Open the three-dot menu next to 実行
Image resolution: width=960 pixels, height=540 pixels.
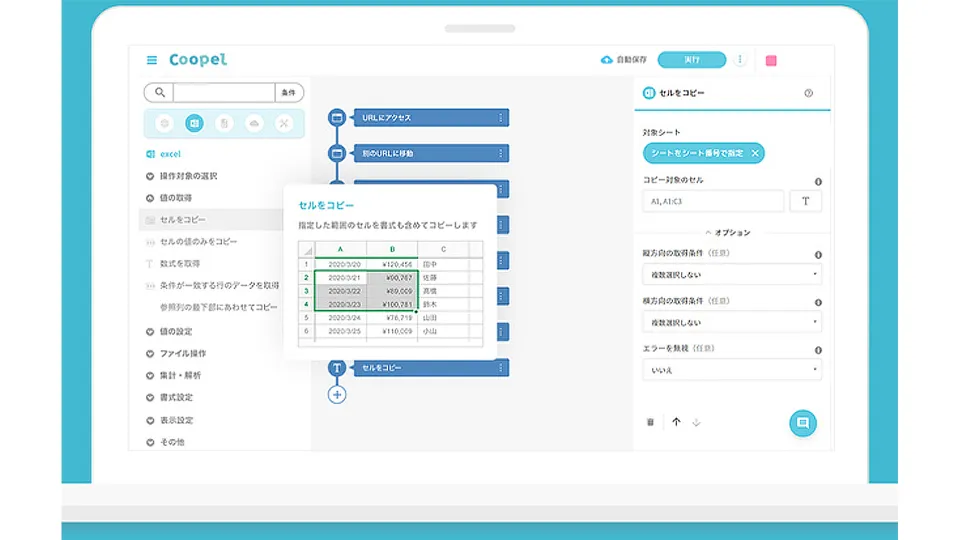pyautogui.click(x=740, y=60)
